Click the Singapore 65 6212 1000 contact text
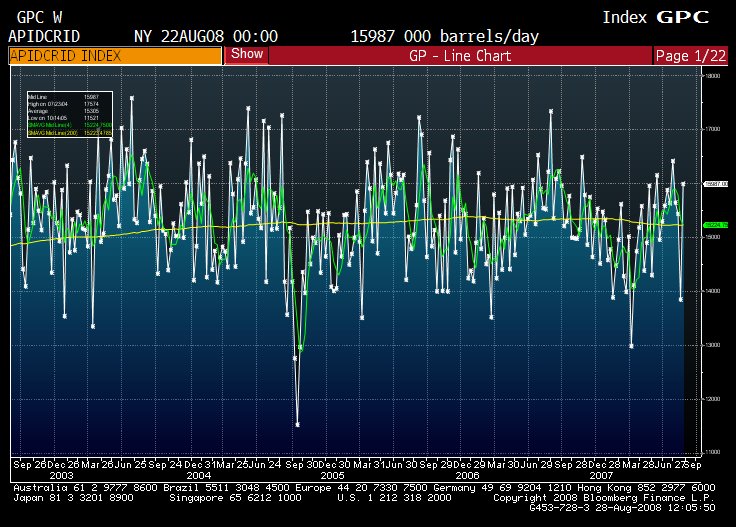 tap(235, 498)
